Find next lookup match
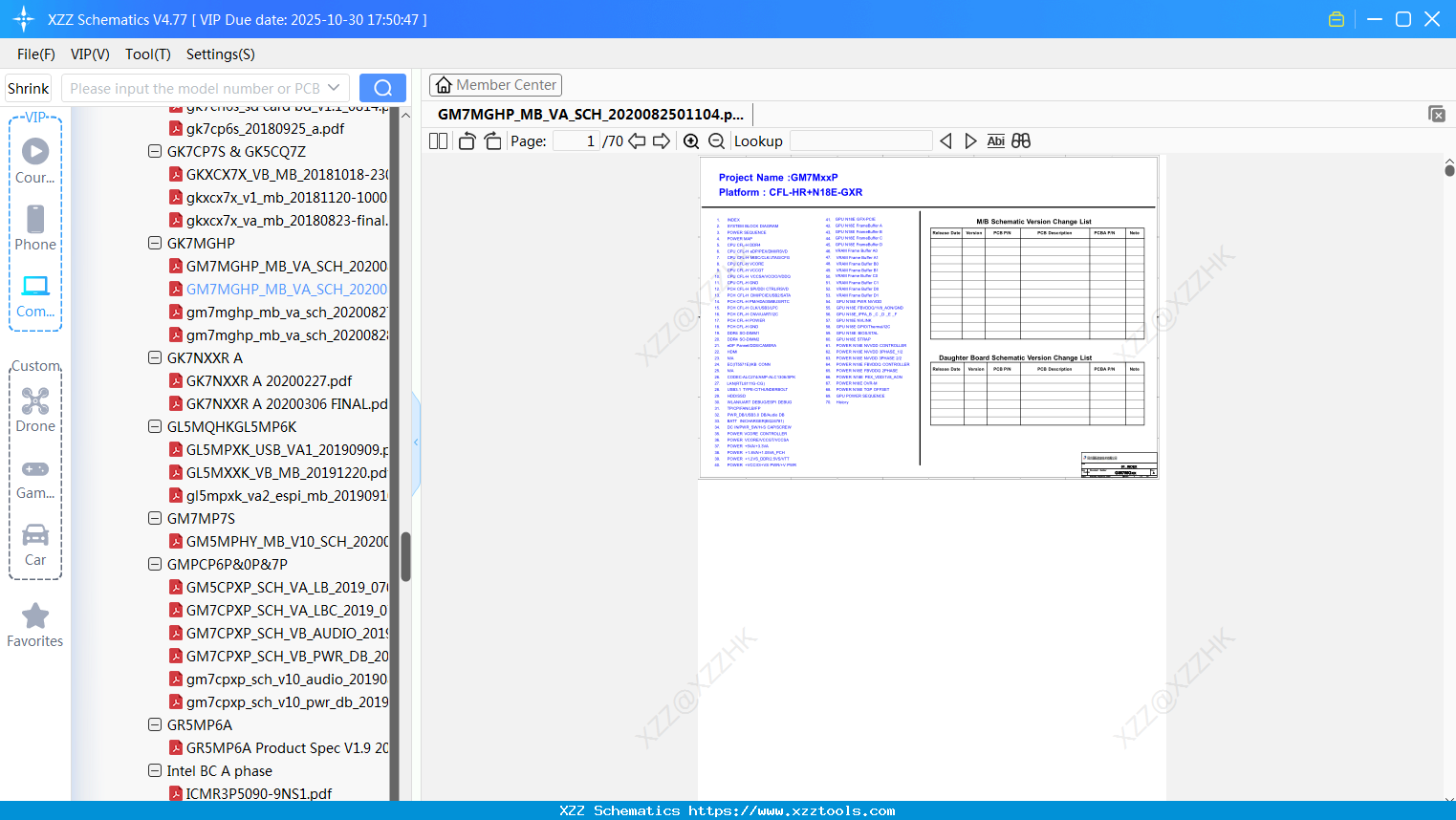This screenshot has width=1456, height=820. click(970, 140)
